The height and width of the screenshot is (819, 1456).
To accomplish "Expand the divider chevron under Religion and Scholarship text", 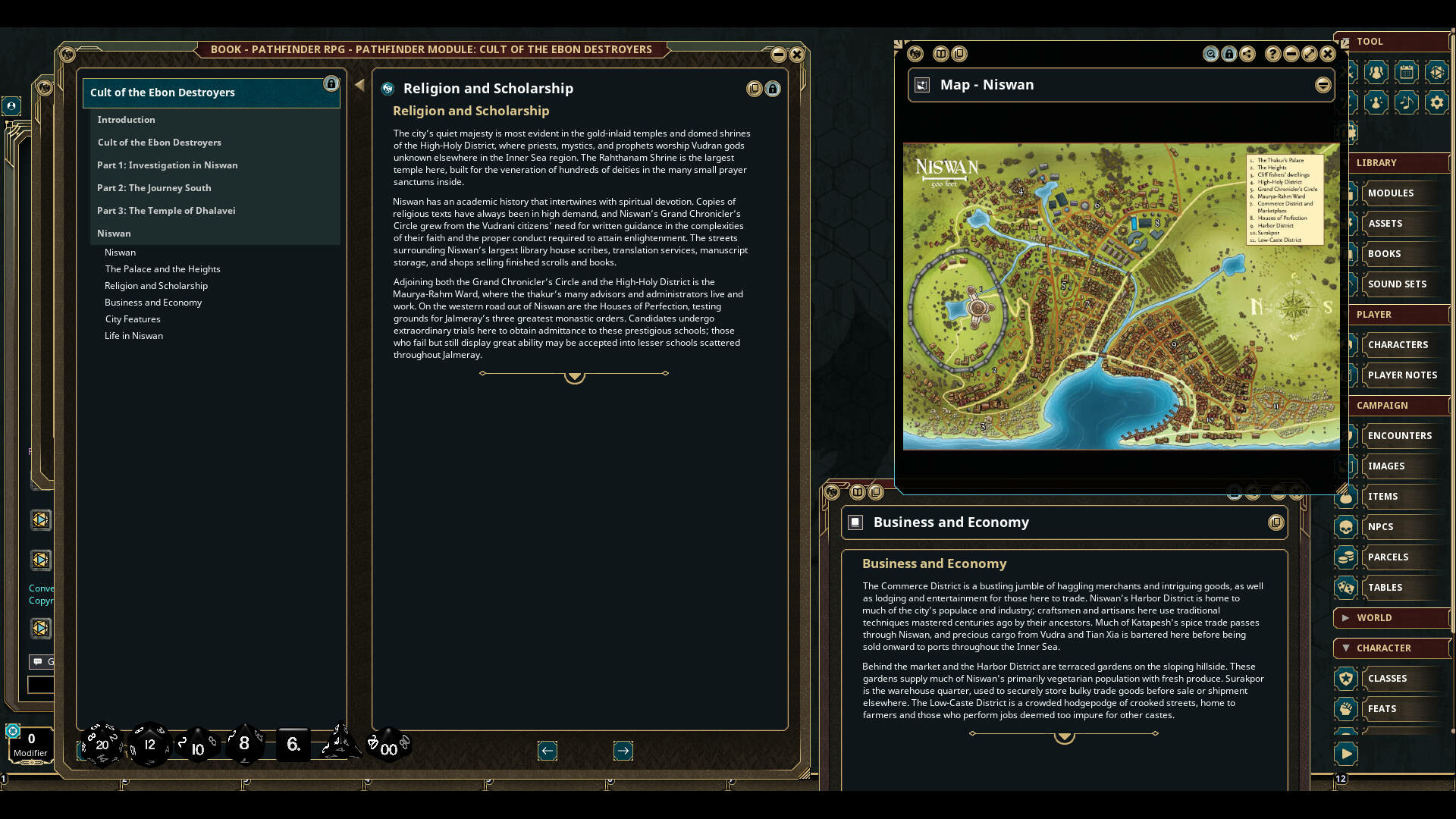I will click(574, 375).
